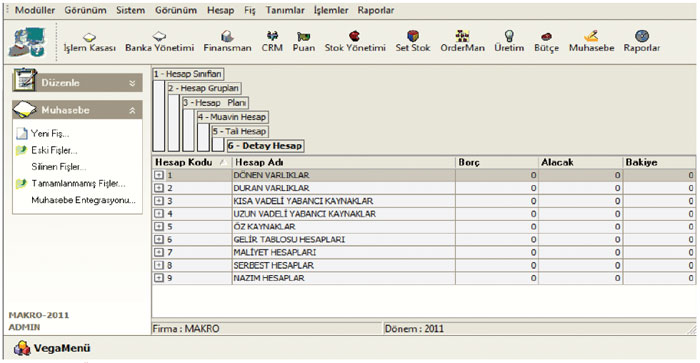Select the 6 - Detay Hesap level tab

(265, 146)
